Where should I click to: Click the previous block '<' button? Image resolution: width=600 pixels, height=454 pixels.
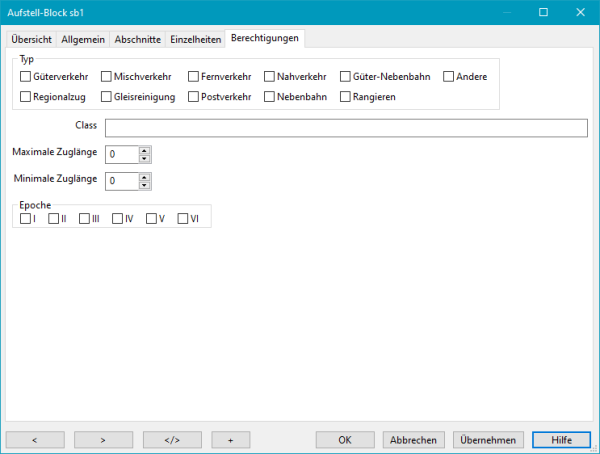pyautogui.click(x=35, y=439)
